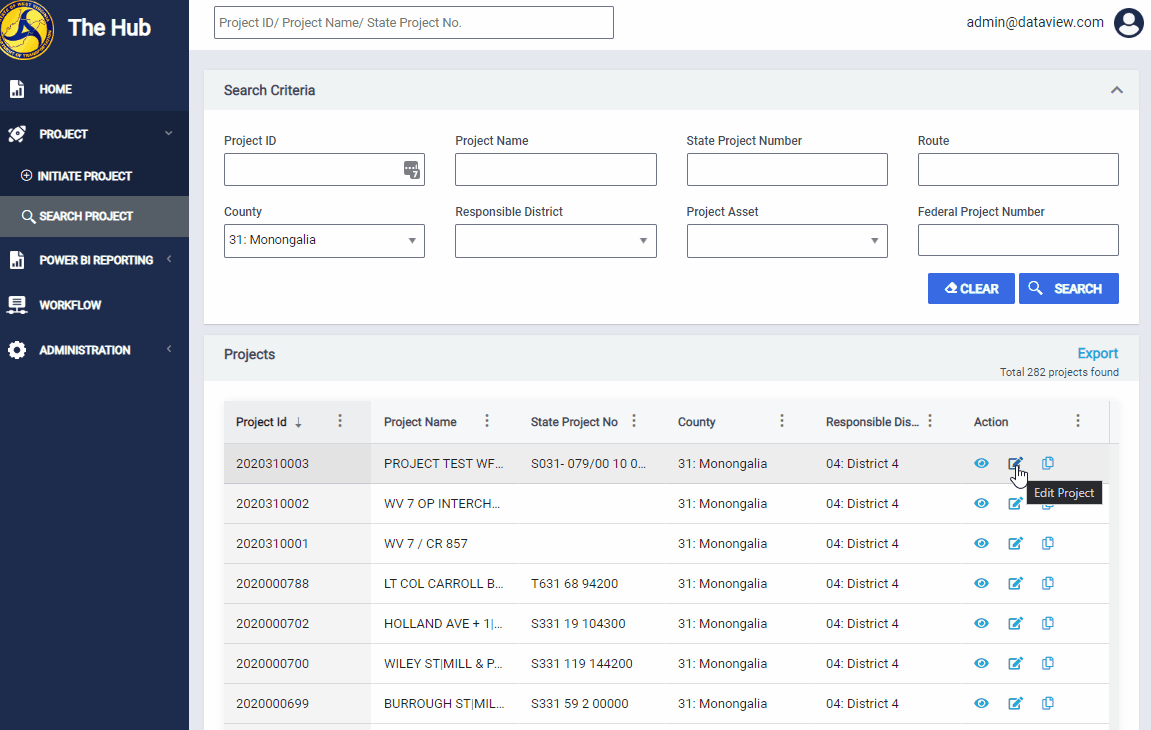Open the Project ID picker icon
The width and height of the screenshot is (1151, 730).
pyautogui.click(x=412, y=170)
